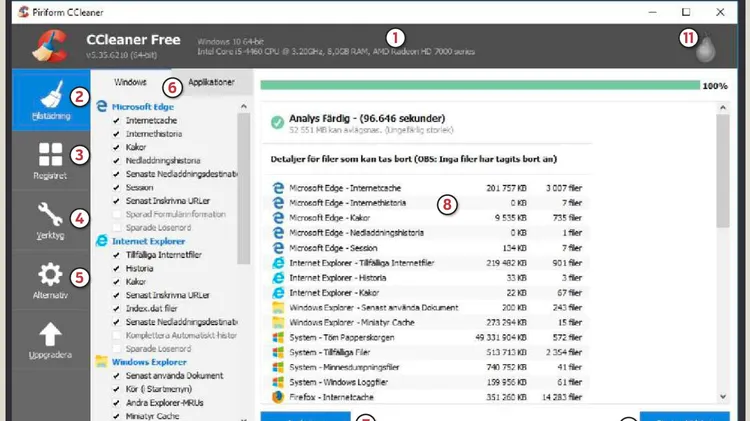
Task: Click the CCleaner logo in header
Action: point(49,46)
